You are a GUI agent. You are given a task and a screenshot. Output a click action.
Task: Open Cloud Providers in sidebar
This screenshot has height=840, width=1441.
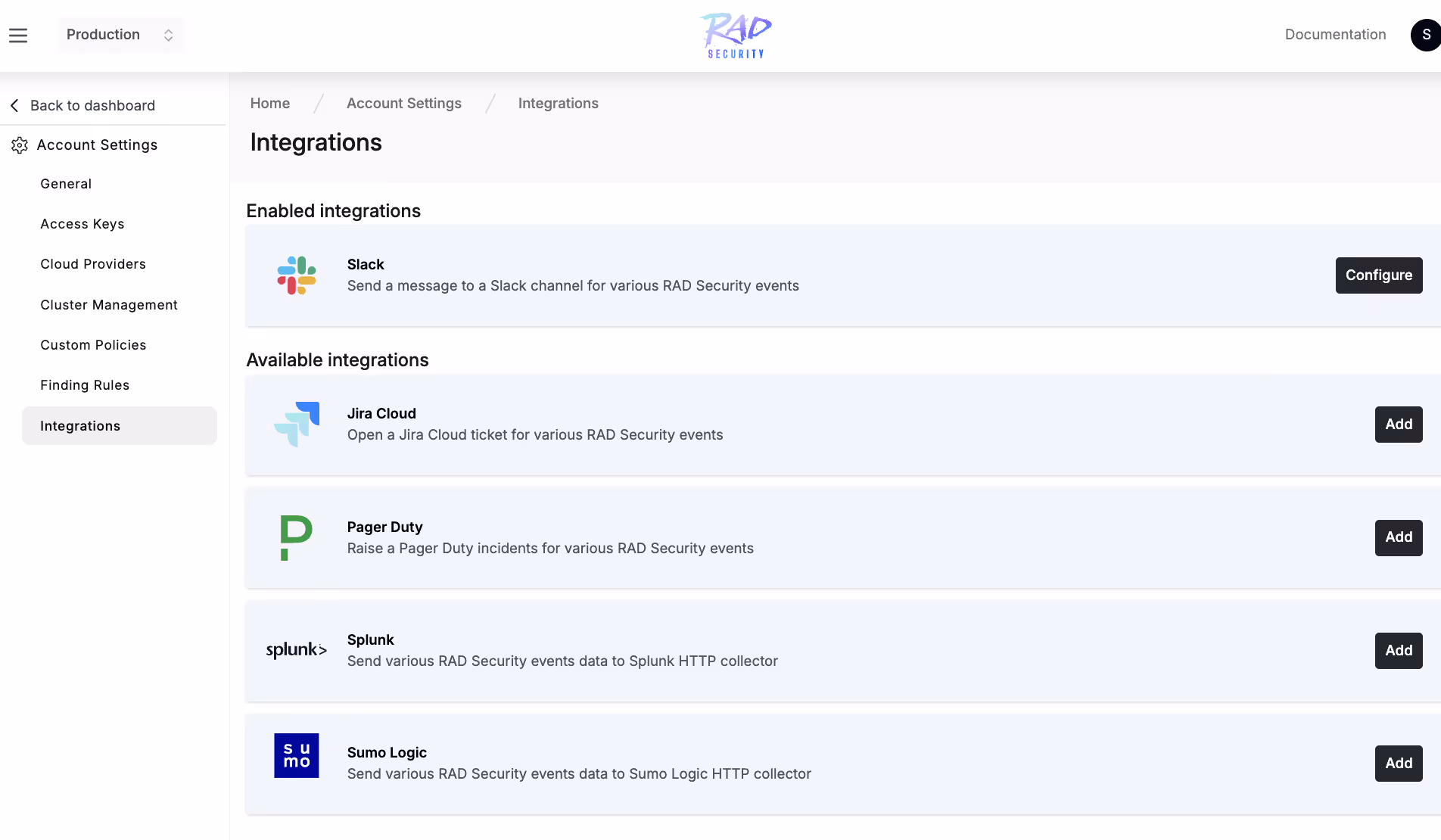click(x=93, y=264)
